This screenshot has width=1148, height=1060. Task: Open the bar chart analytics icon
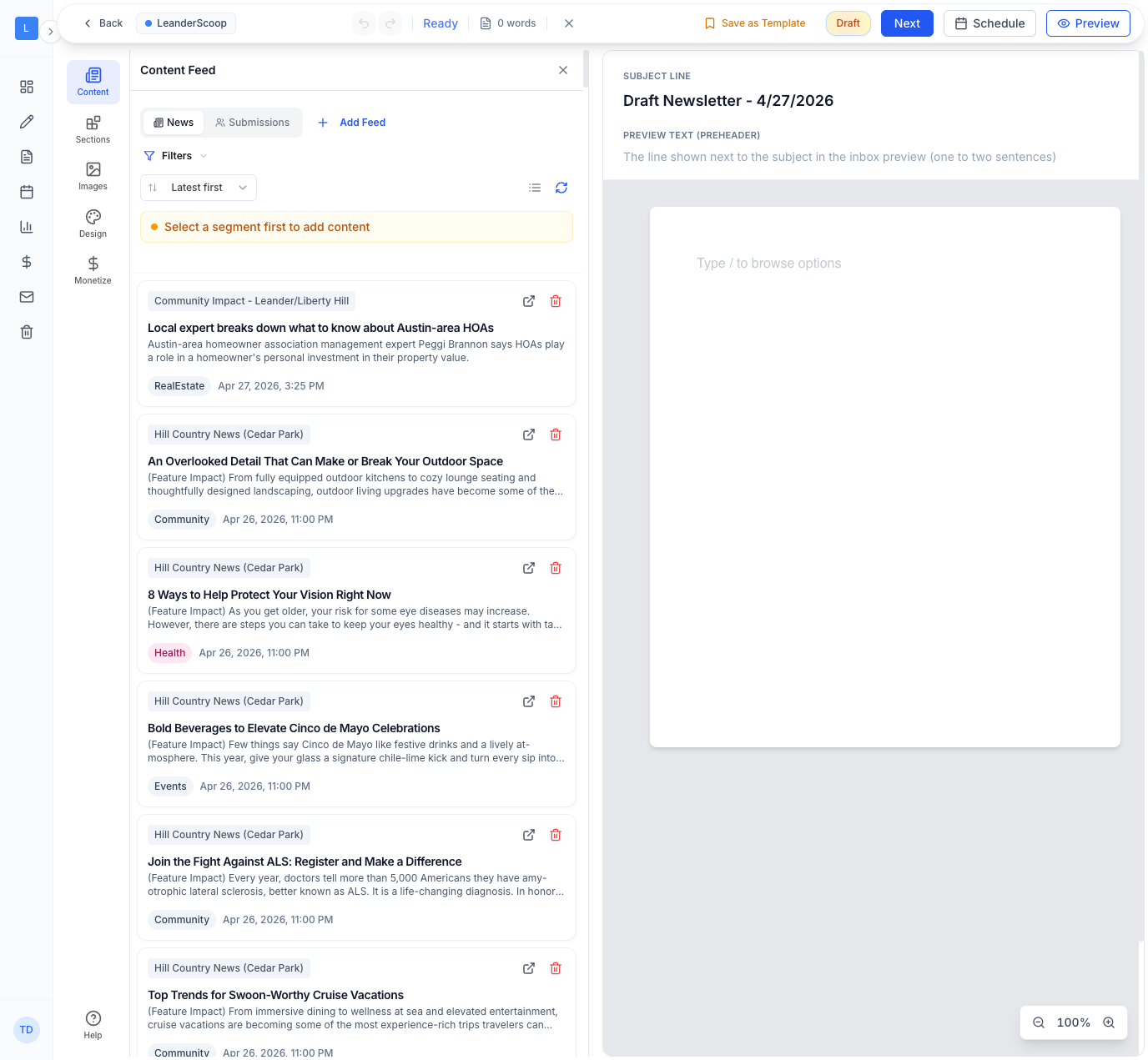(x=27, y=227)
